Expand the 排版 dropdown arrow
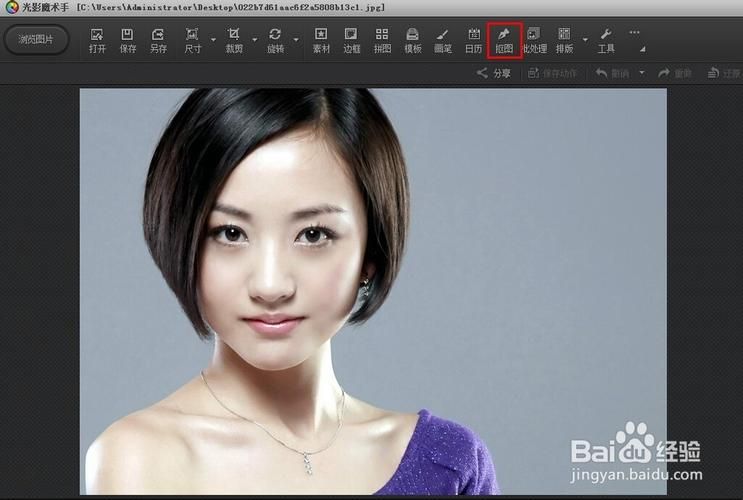Image resolution: width=743 pixels, height=500 pixels. (x=585, y=40)
